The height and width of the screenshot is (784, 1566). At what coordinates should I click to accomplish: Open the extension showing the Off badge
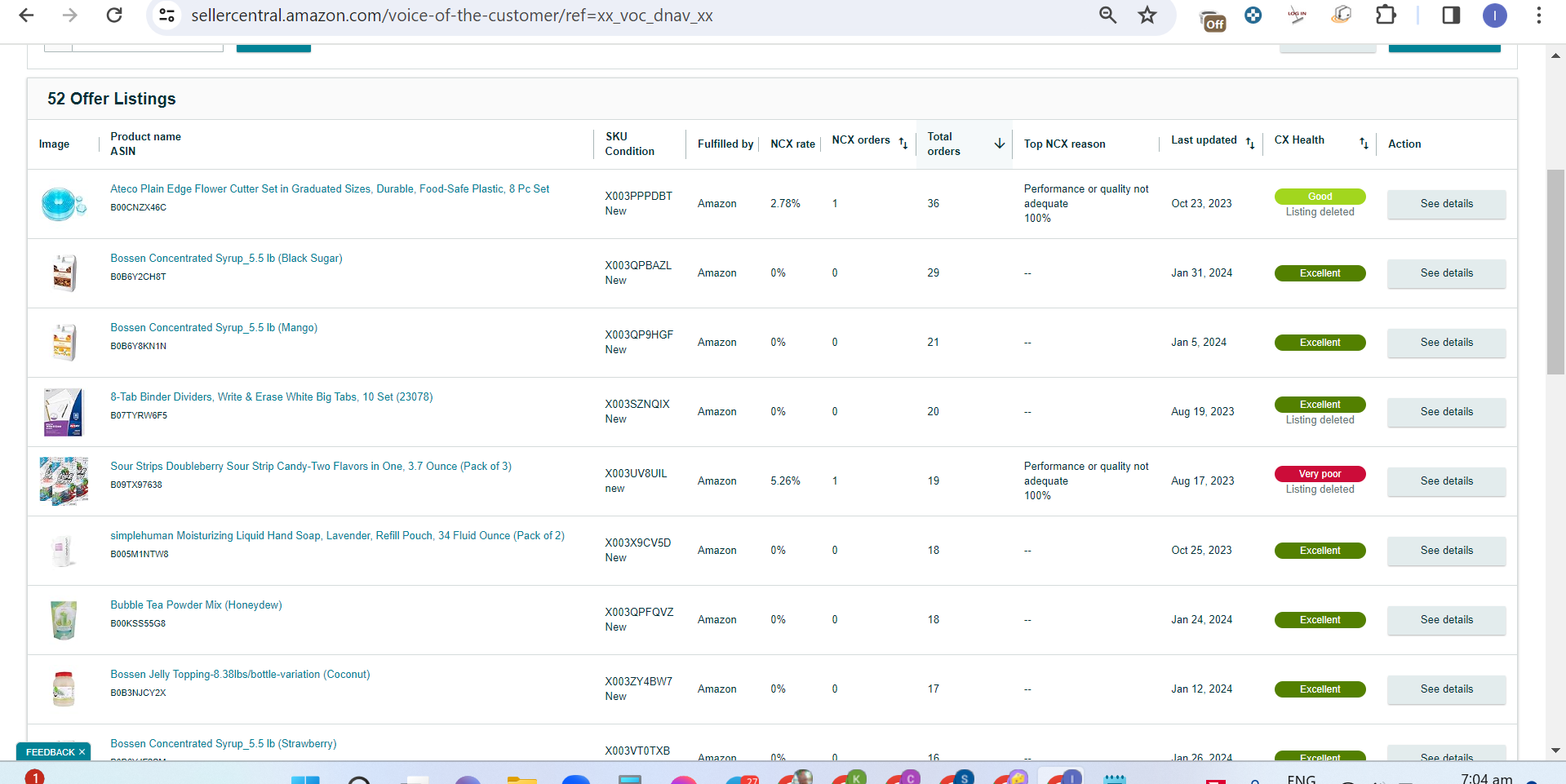click(x=1213, y=19)
